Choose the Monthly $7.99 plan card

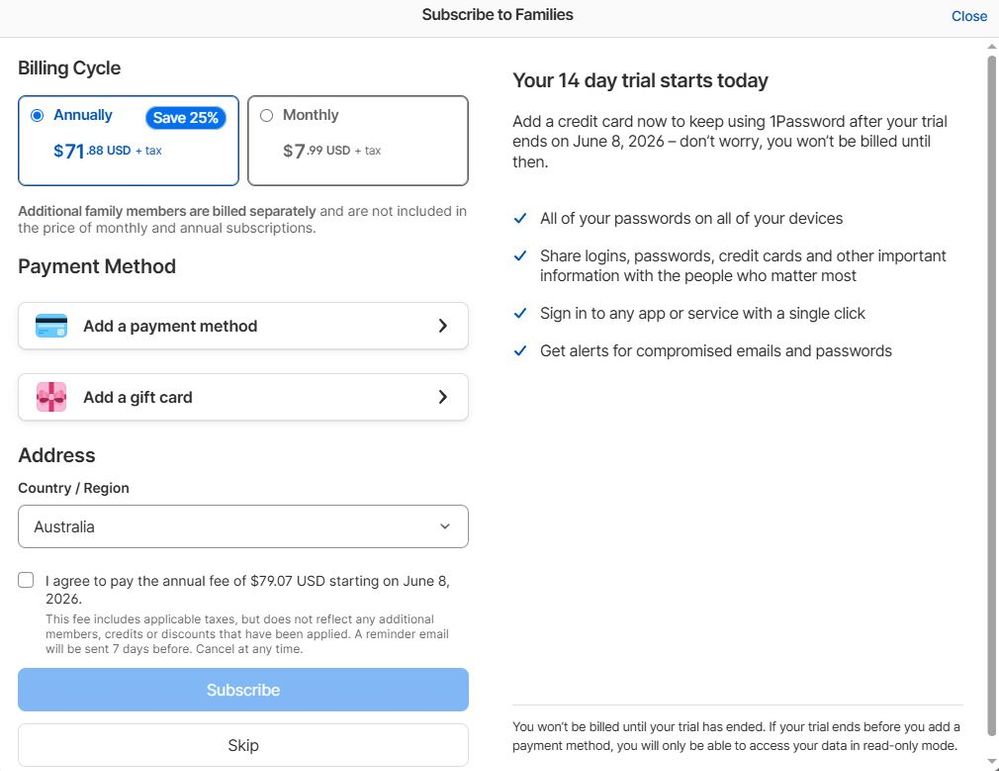[358, 141]
